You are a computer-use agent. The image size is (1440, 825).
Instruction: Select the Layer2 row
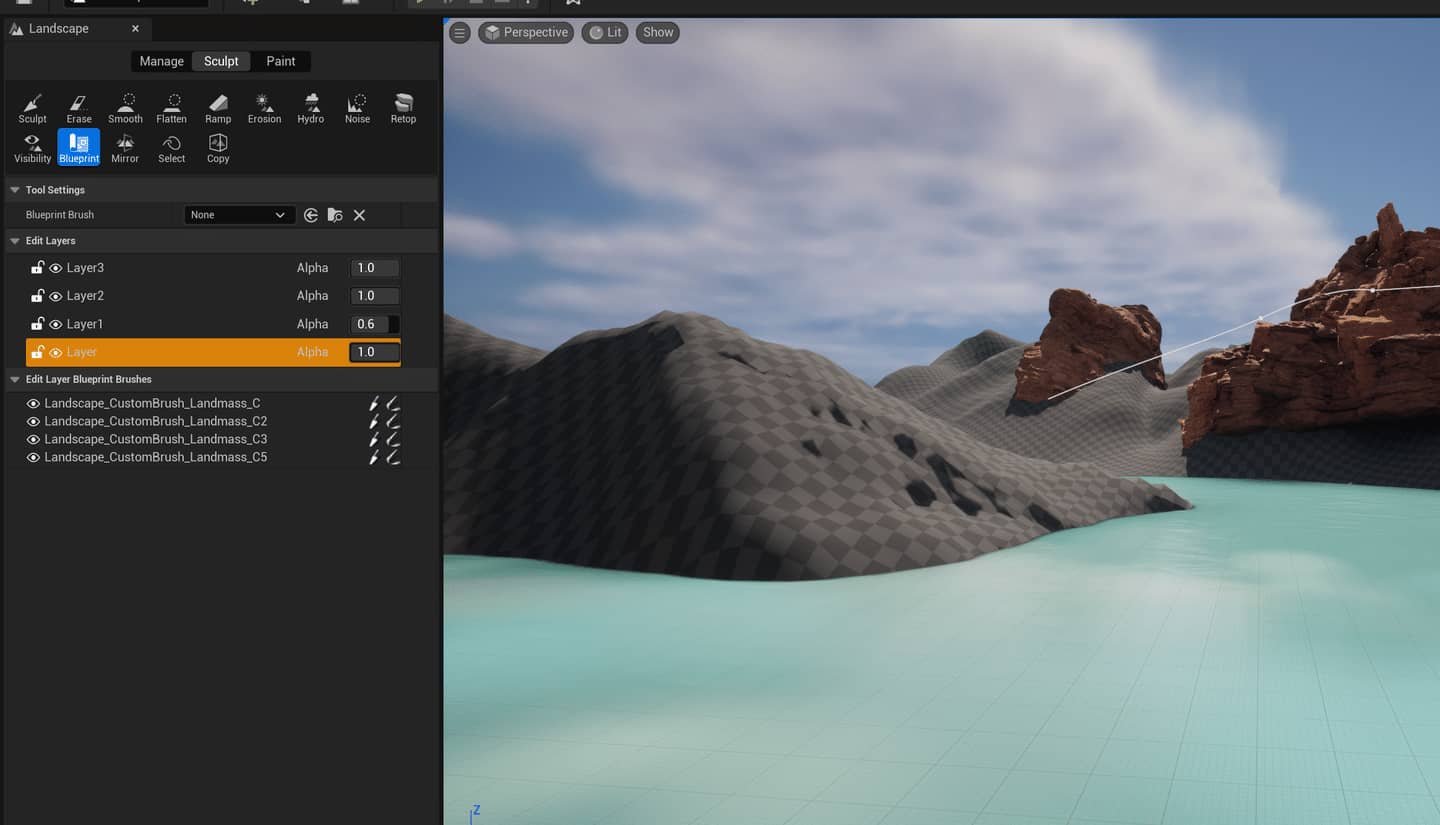click(x=213, y=296)
